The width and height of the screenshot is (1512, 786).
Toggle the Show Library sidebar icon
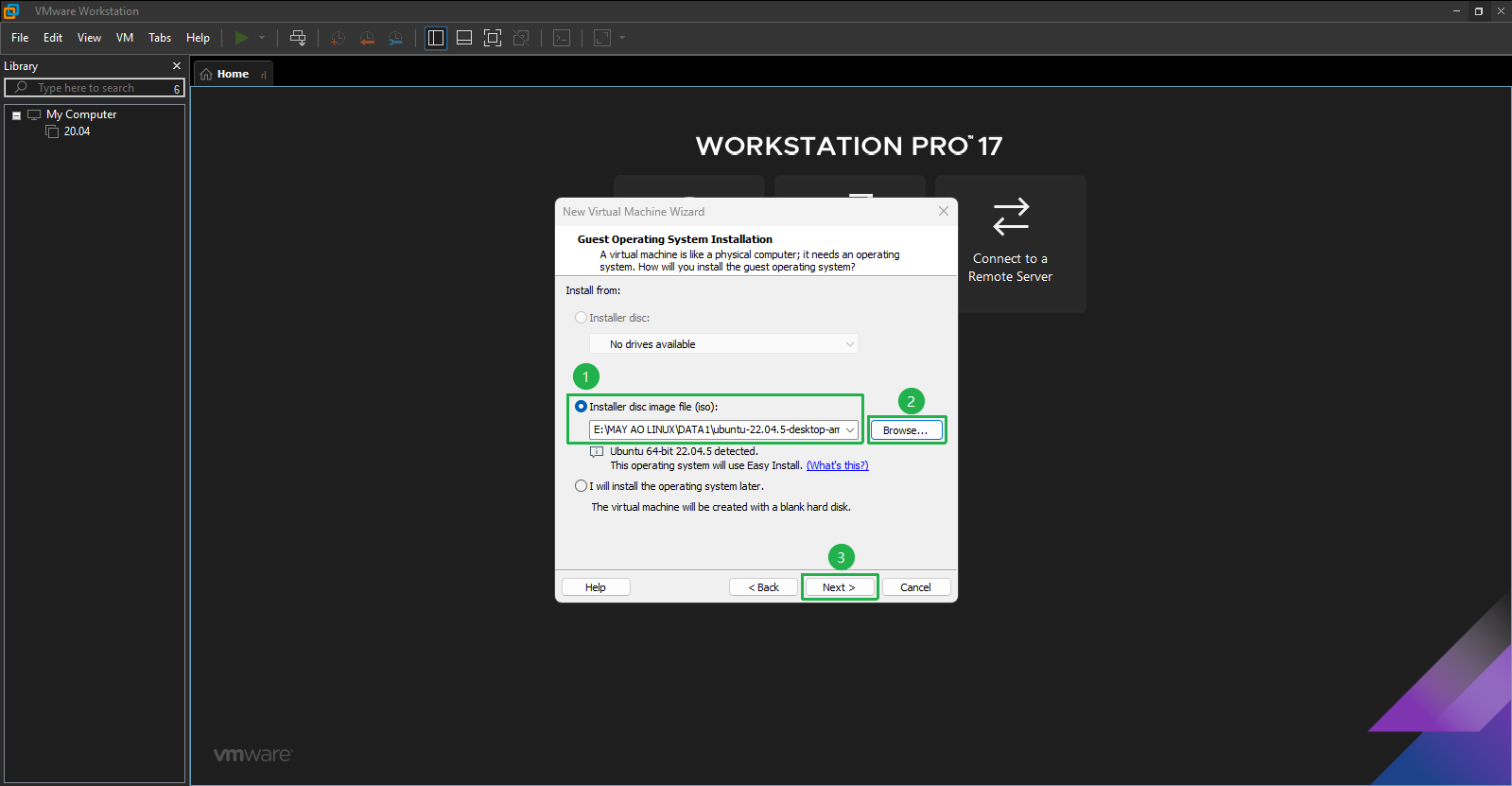click(436, 38)
